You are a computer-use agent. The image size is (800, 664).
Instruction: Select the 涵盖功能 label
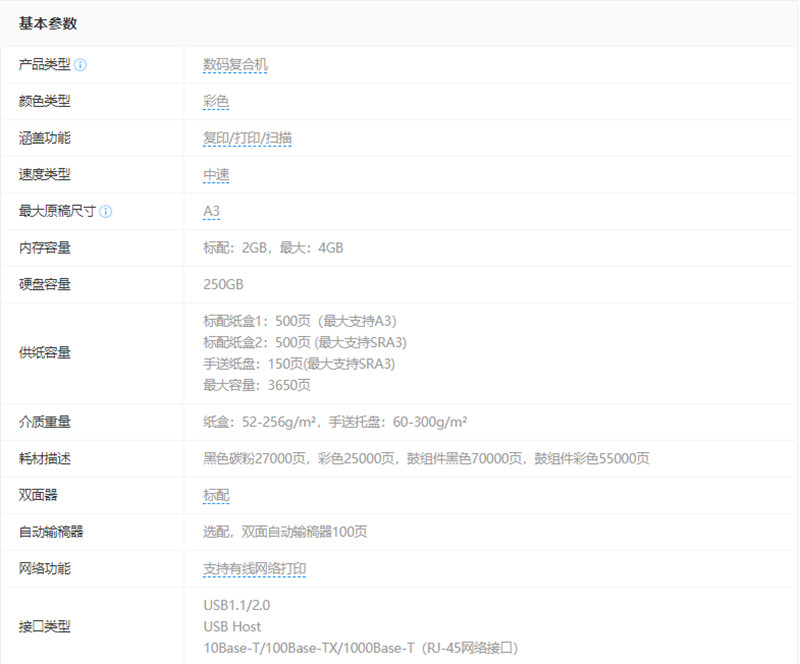44,138
